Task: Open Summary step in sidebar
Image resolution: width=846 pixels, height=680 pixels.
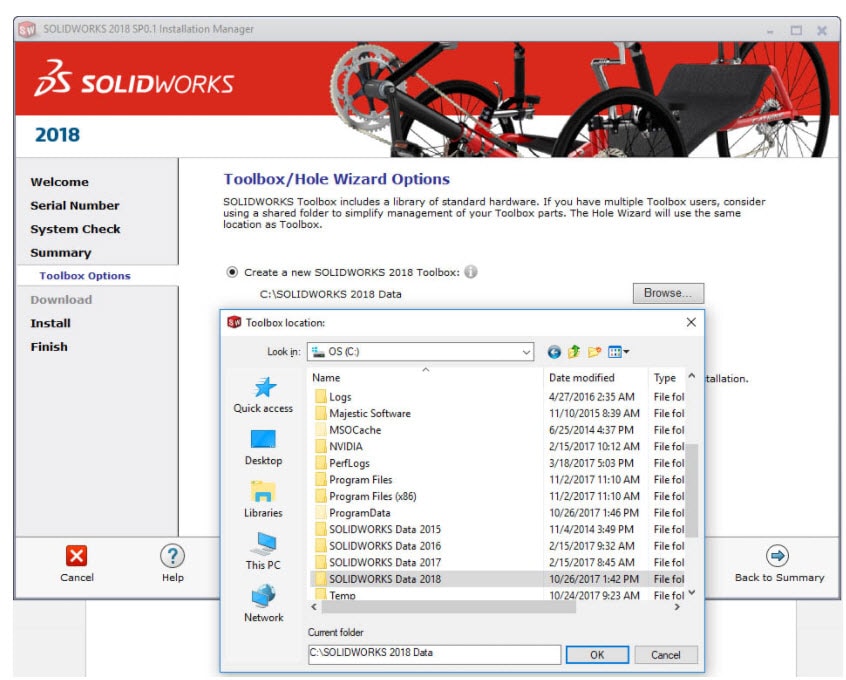Action: pyautogui.click(x=61, y=253)
